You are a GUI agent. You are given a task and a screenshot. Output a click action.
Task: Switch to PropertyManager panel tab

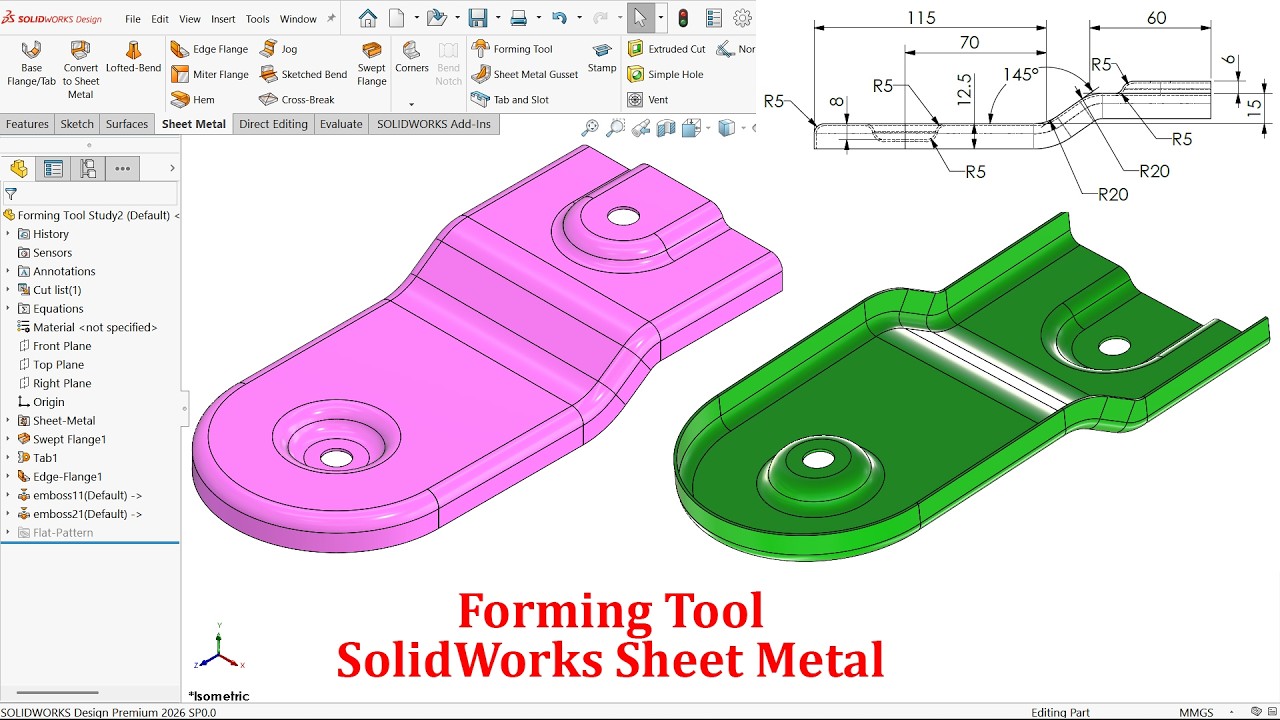[x=53, y=168]
